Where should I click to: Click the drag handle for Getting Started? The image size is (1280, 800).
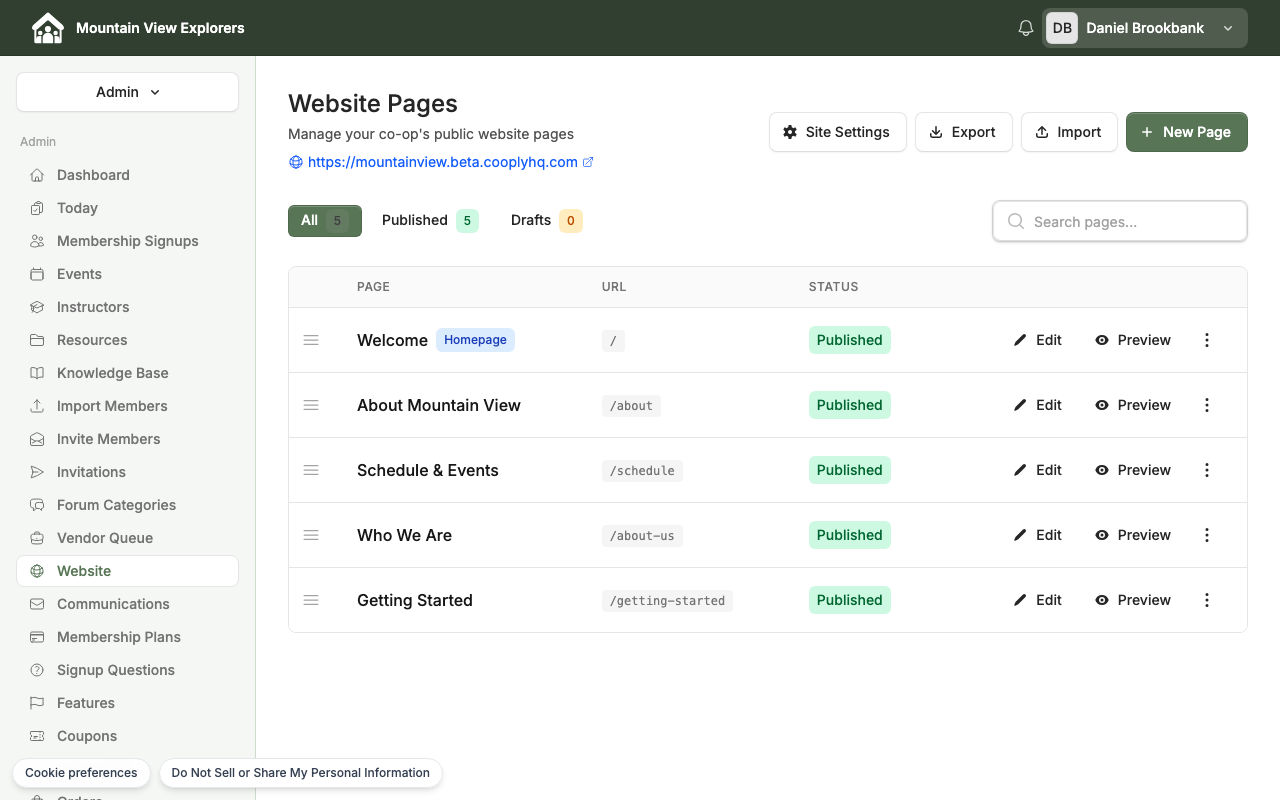[x=311, y=600]
